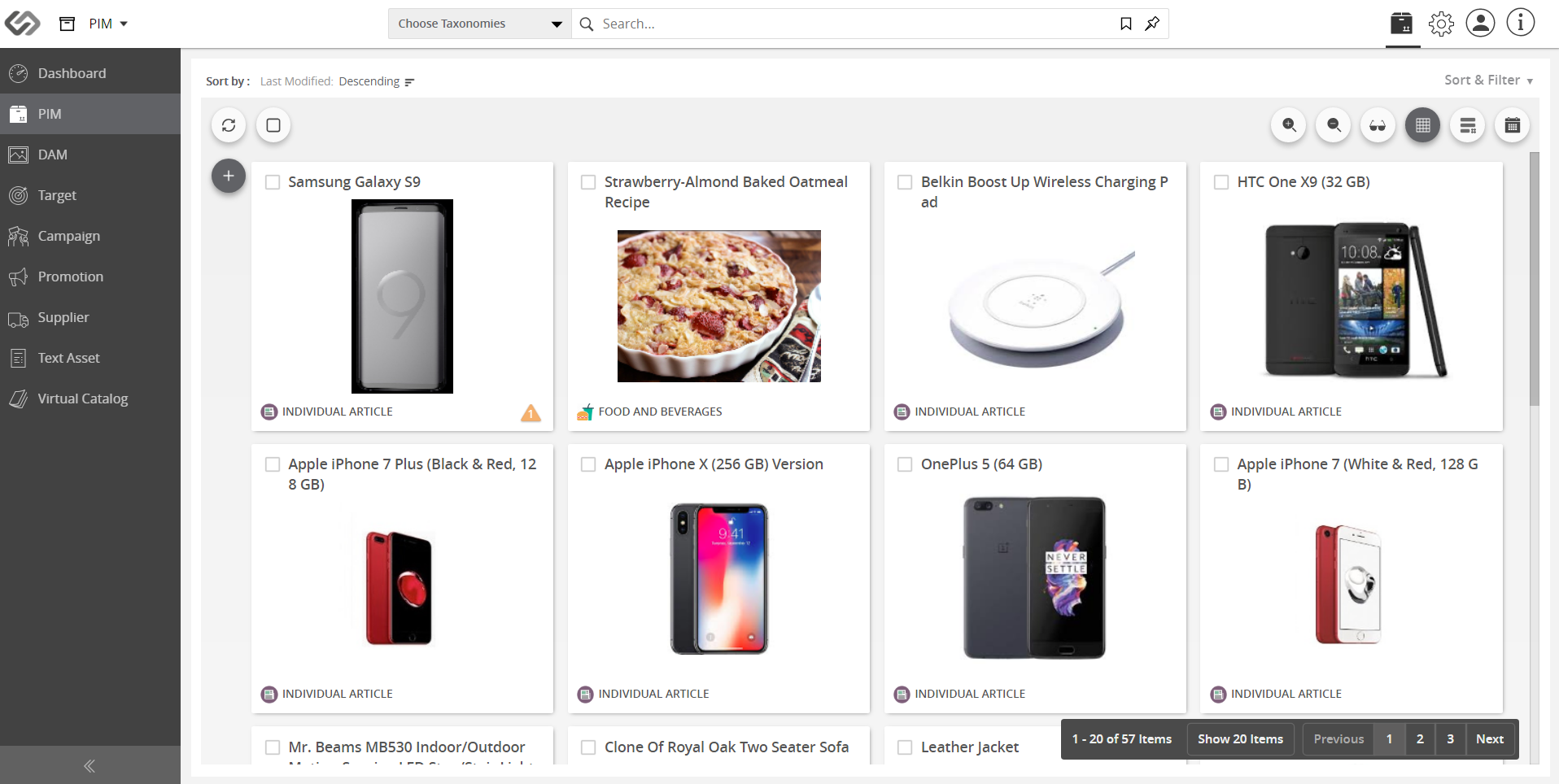The width and height of the screenshot is (1559, 784).
Task: Open the information icon
Action: coord(1520,23)
